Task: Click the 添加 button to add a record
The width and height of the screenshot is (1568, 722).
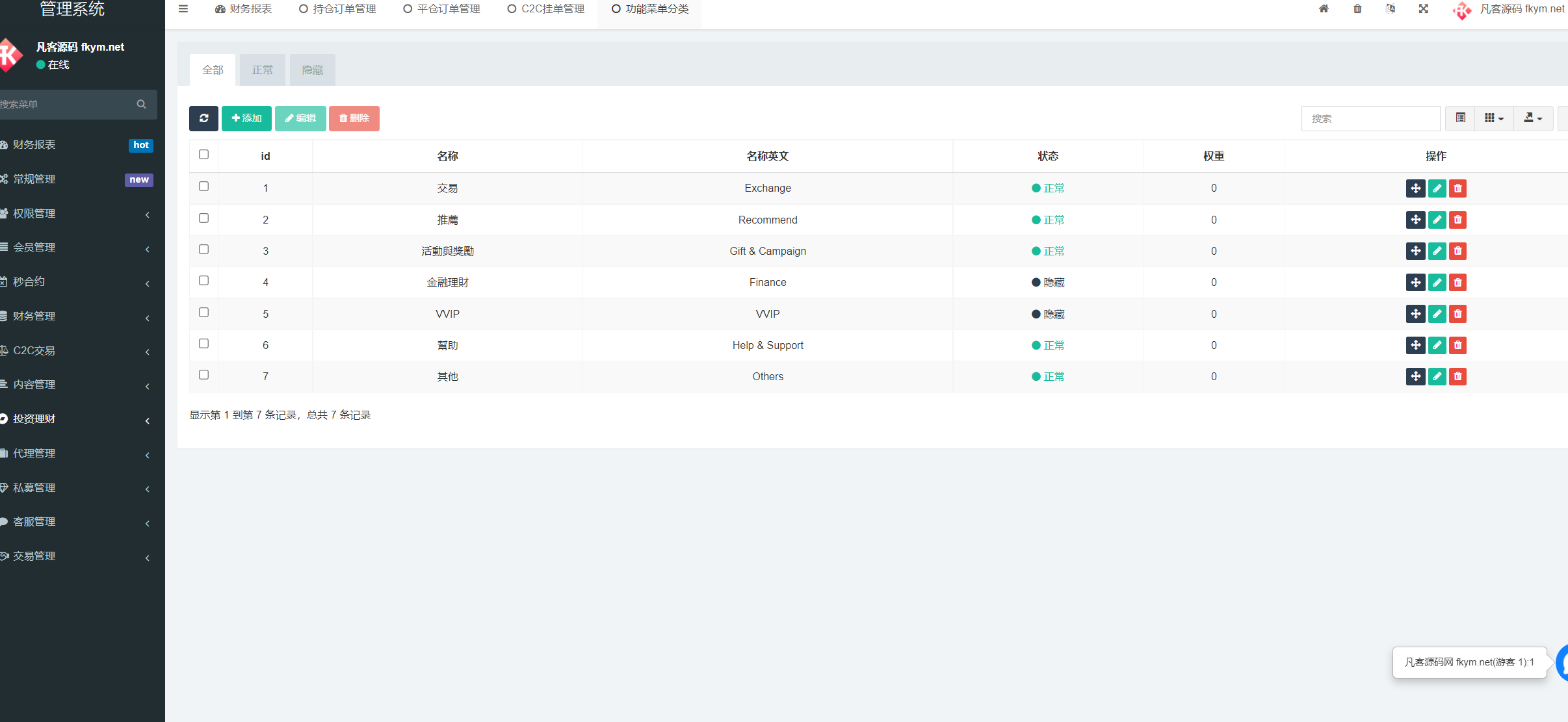Action: [246, 118]
